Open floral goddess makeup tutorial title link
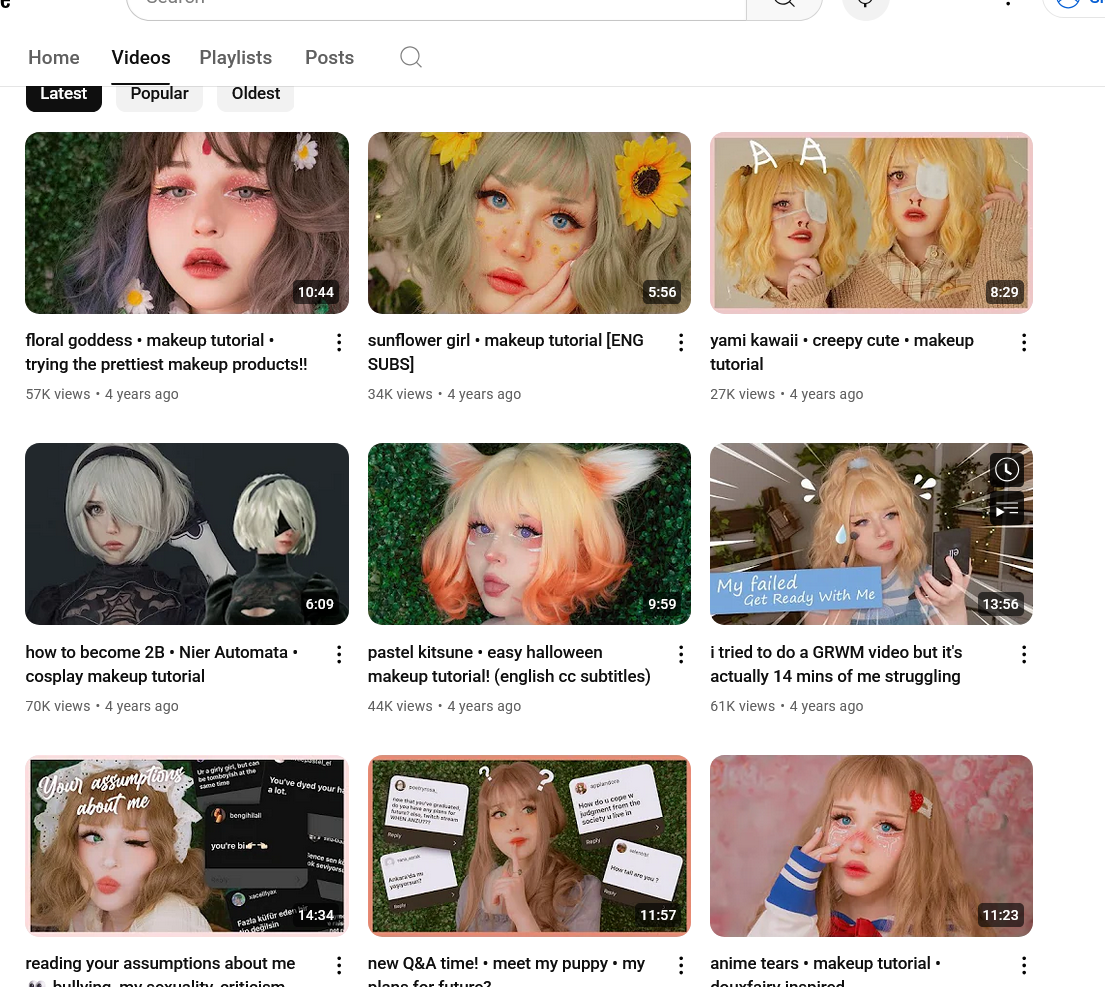 pos(166,352)
